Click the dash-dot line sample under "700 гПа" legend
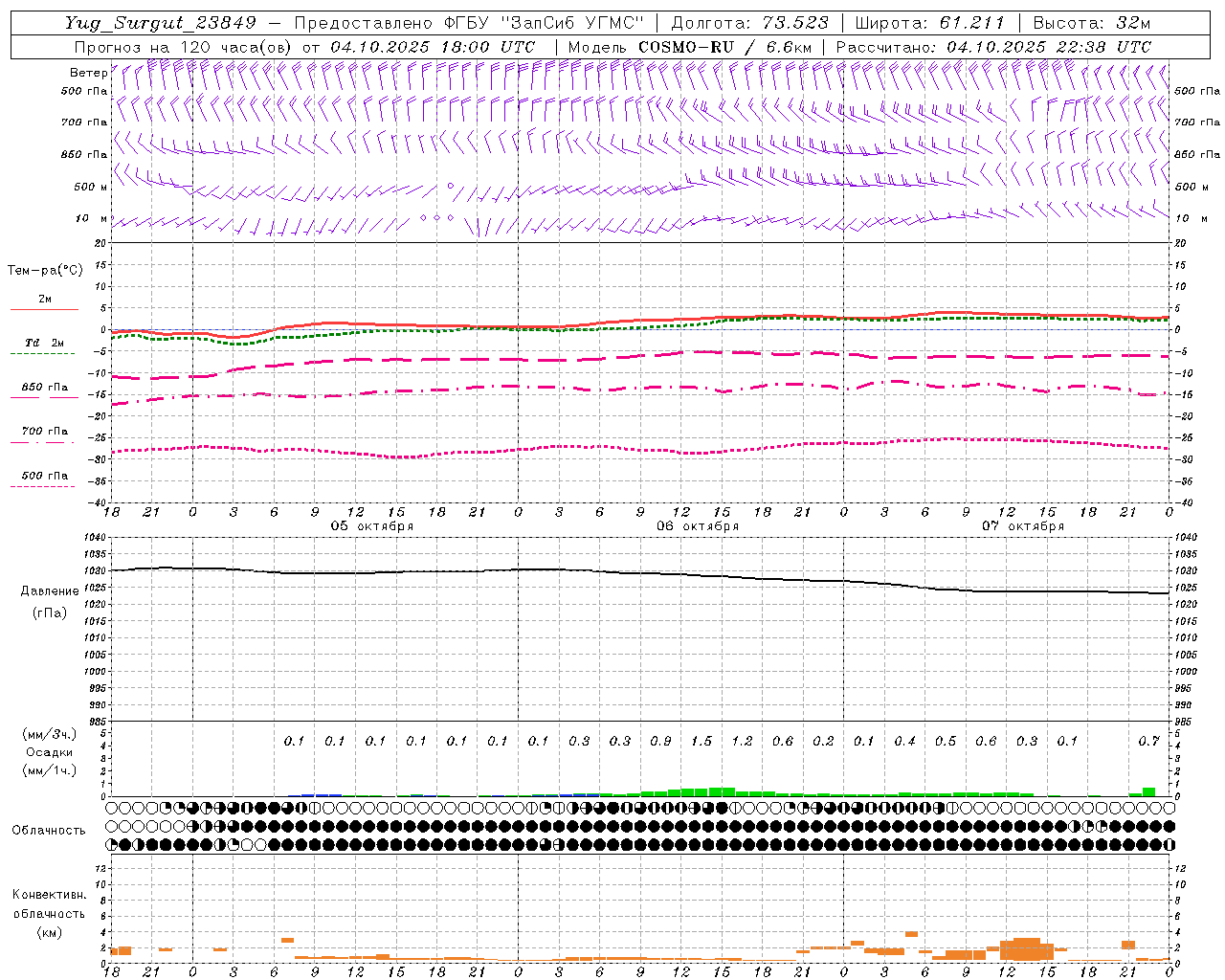1225x980 pixels. click(x=42, y=442)
